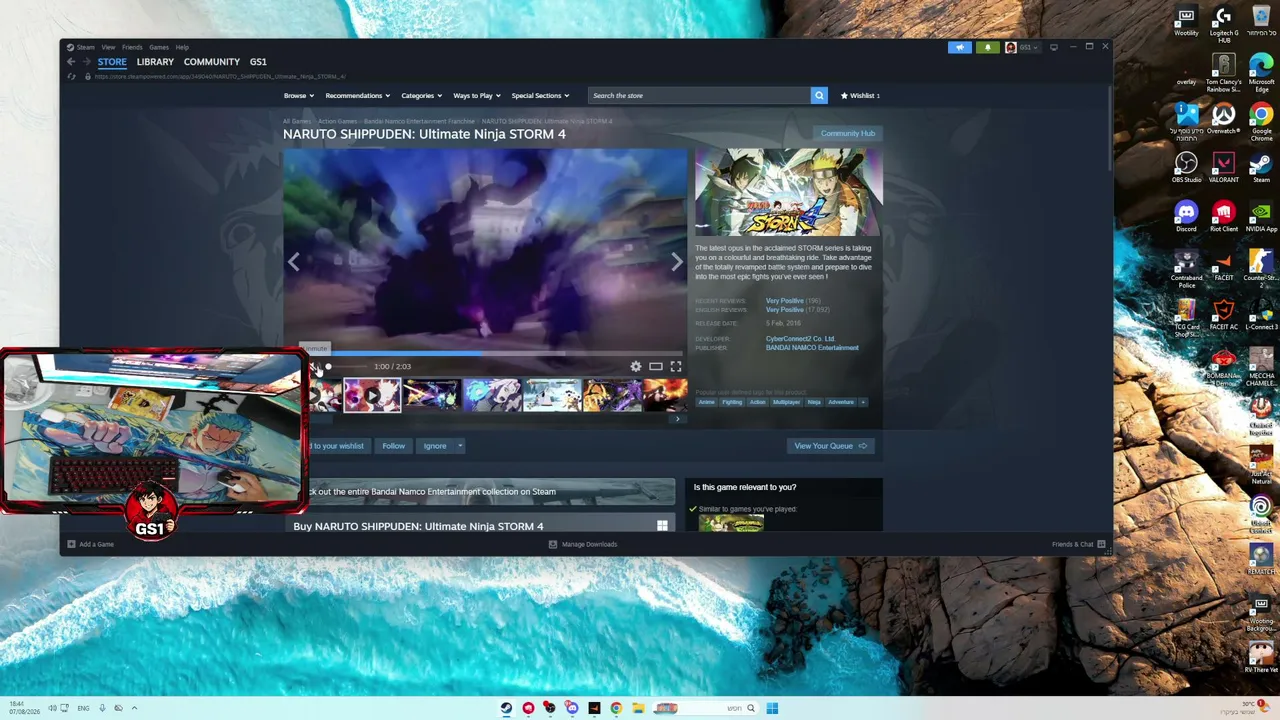The width and height of the screenshot is (1280, 720).
Task: Open the Wishlist
Action: coord(860,96)
